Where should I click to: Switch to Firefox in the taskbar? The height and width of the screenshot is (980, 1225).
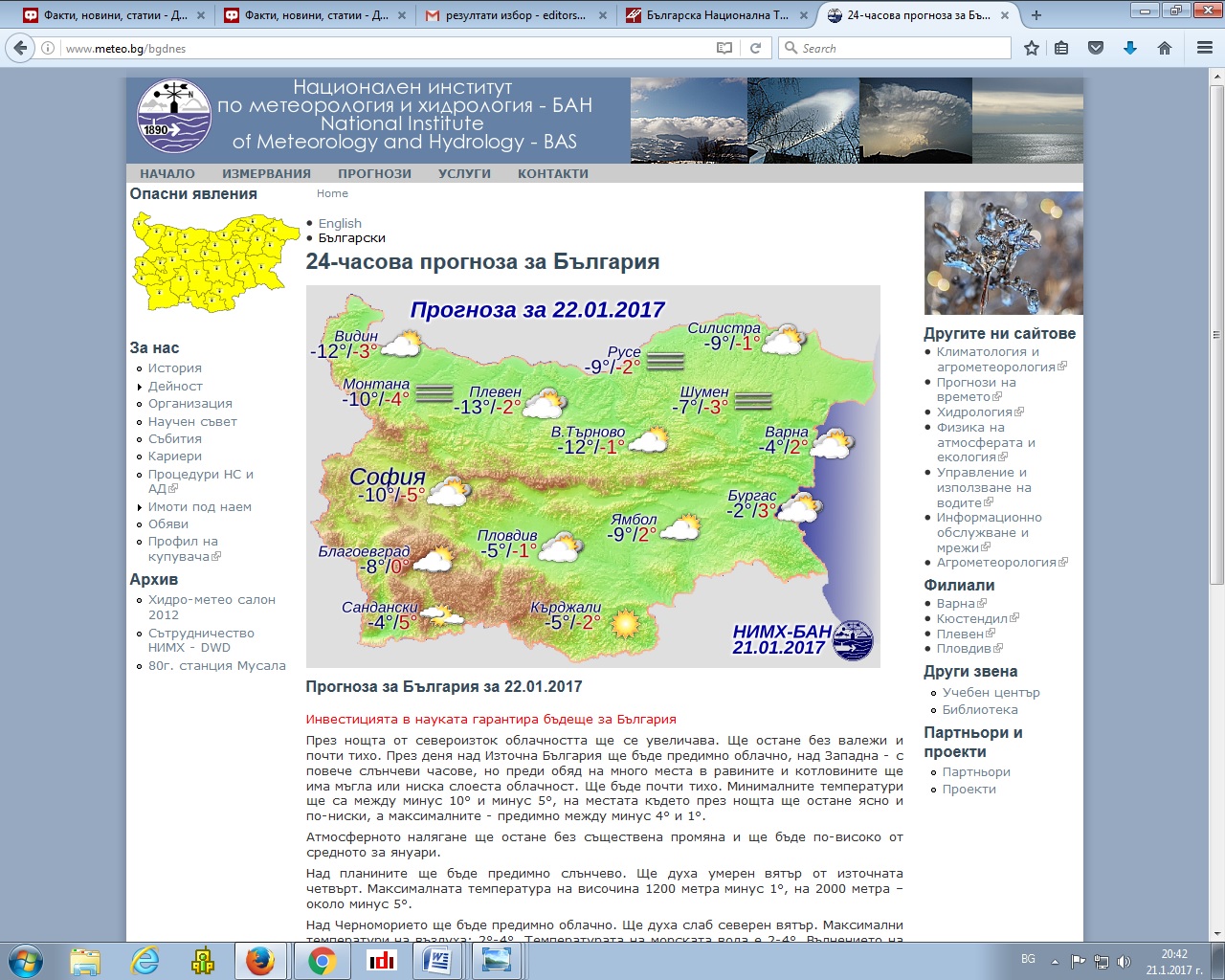point(260,961)
